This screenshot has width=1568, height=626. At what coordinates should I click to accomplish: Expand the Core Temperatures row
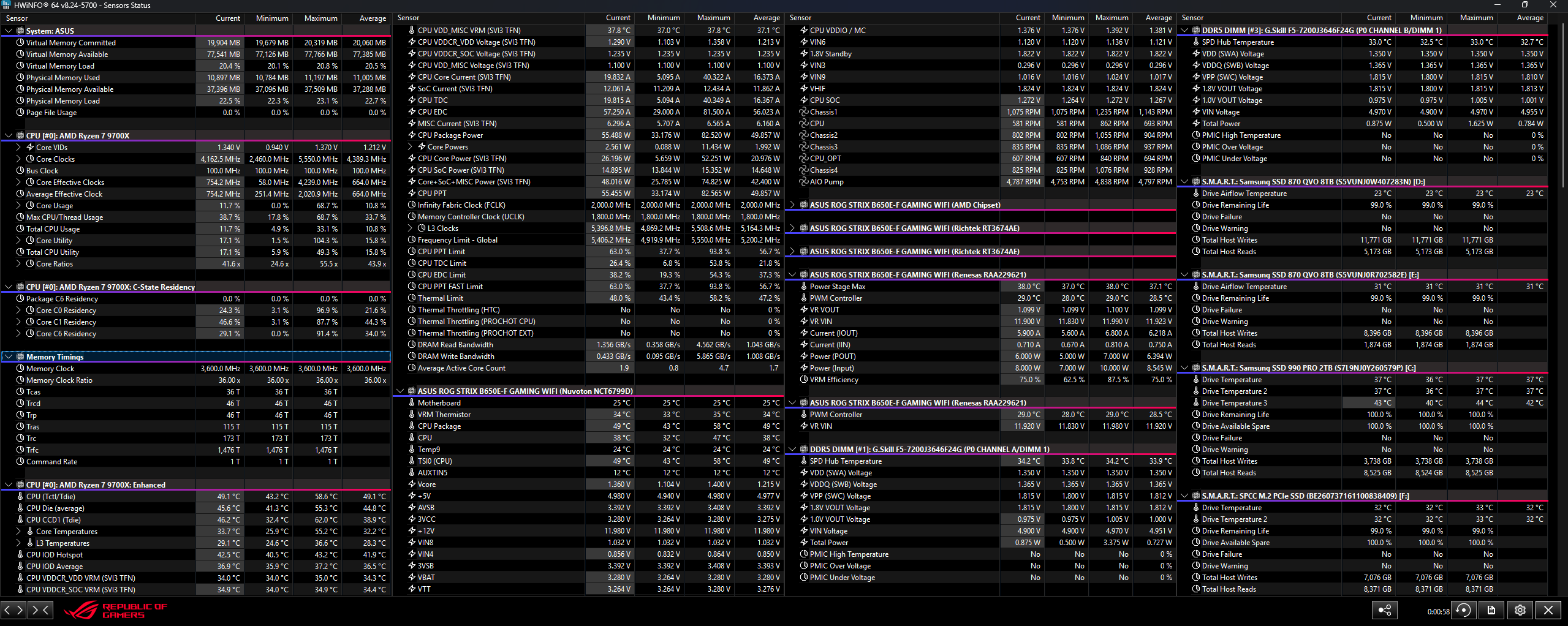coord(18,532)
